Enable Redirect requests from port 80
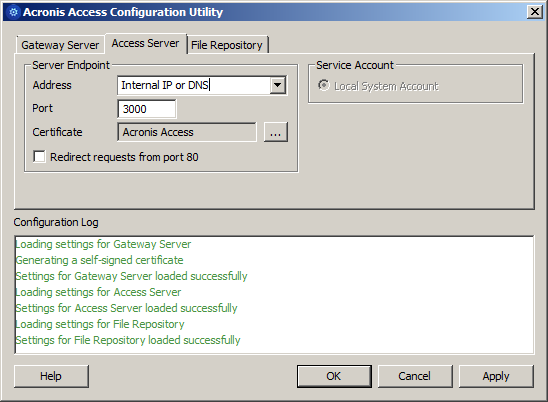The height and width of the screenshot is (402, 548). click(39, 157)
